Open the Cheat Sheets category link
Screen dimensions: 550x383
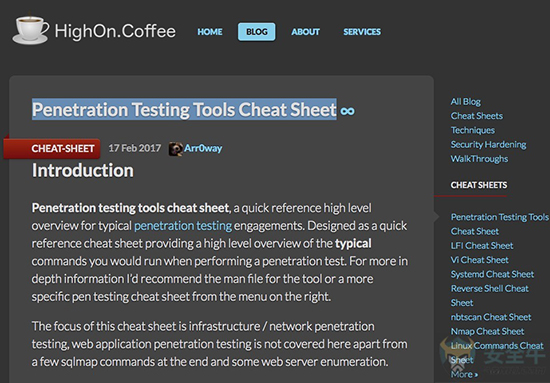[477, 116]
